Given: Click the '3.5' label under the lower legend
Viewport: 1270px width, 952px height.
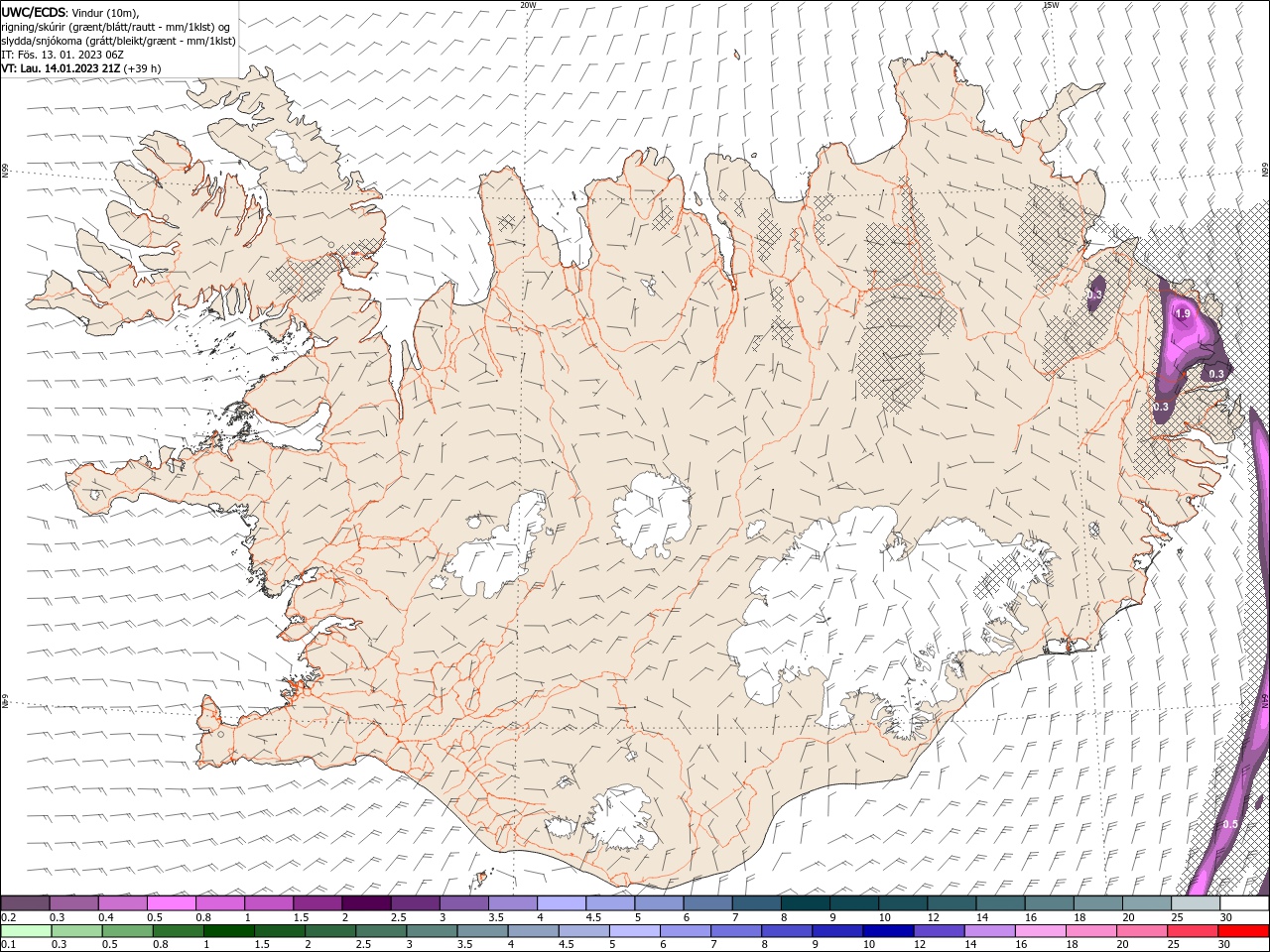Looking at the screenshot, I should pyautogui.click(x=463, y=944).
